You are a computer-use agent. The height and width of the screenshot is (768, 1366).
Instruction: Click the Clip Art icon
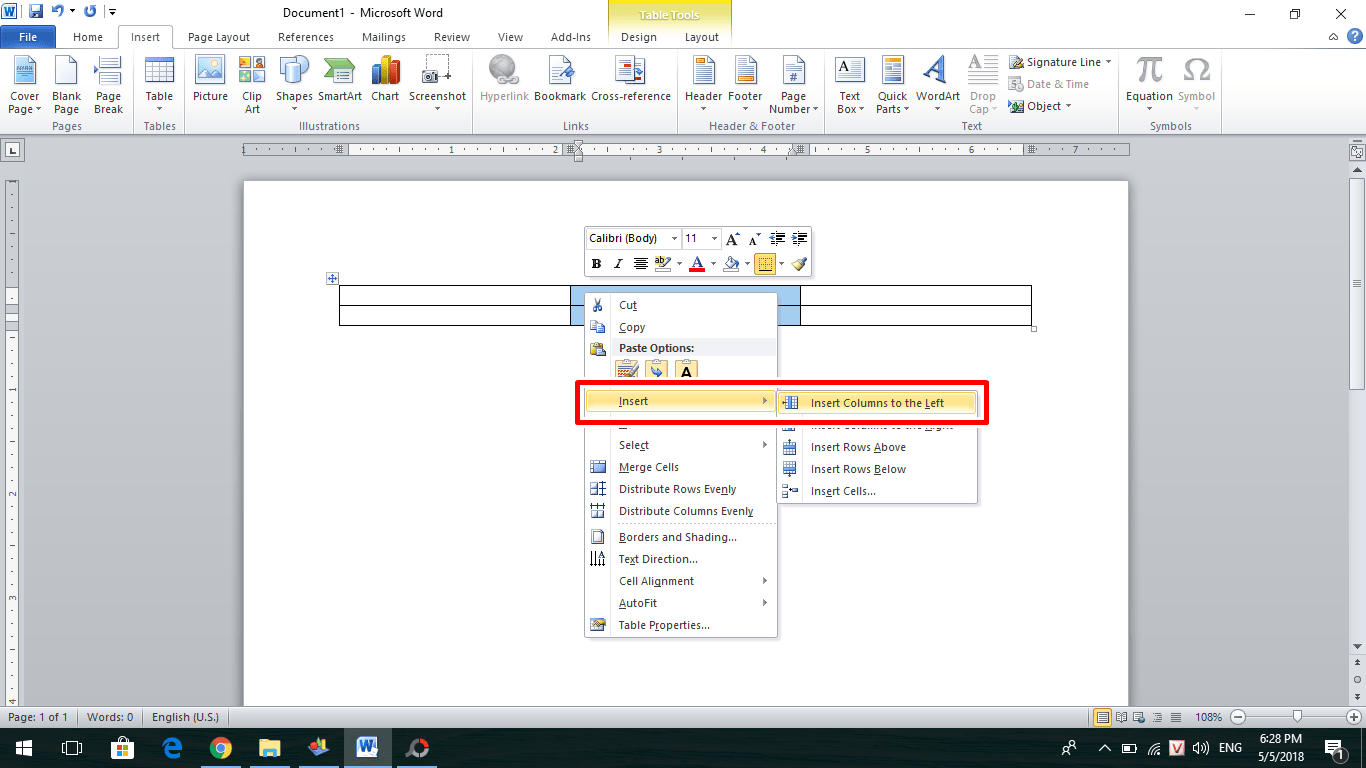[252, 83]
